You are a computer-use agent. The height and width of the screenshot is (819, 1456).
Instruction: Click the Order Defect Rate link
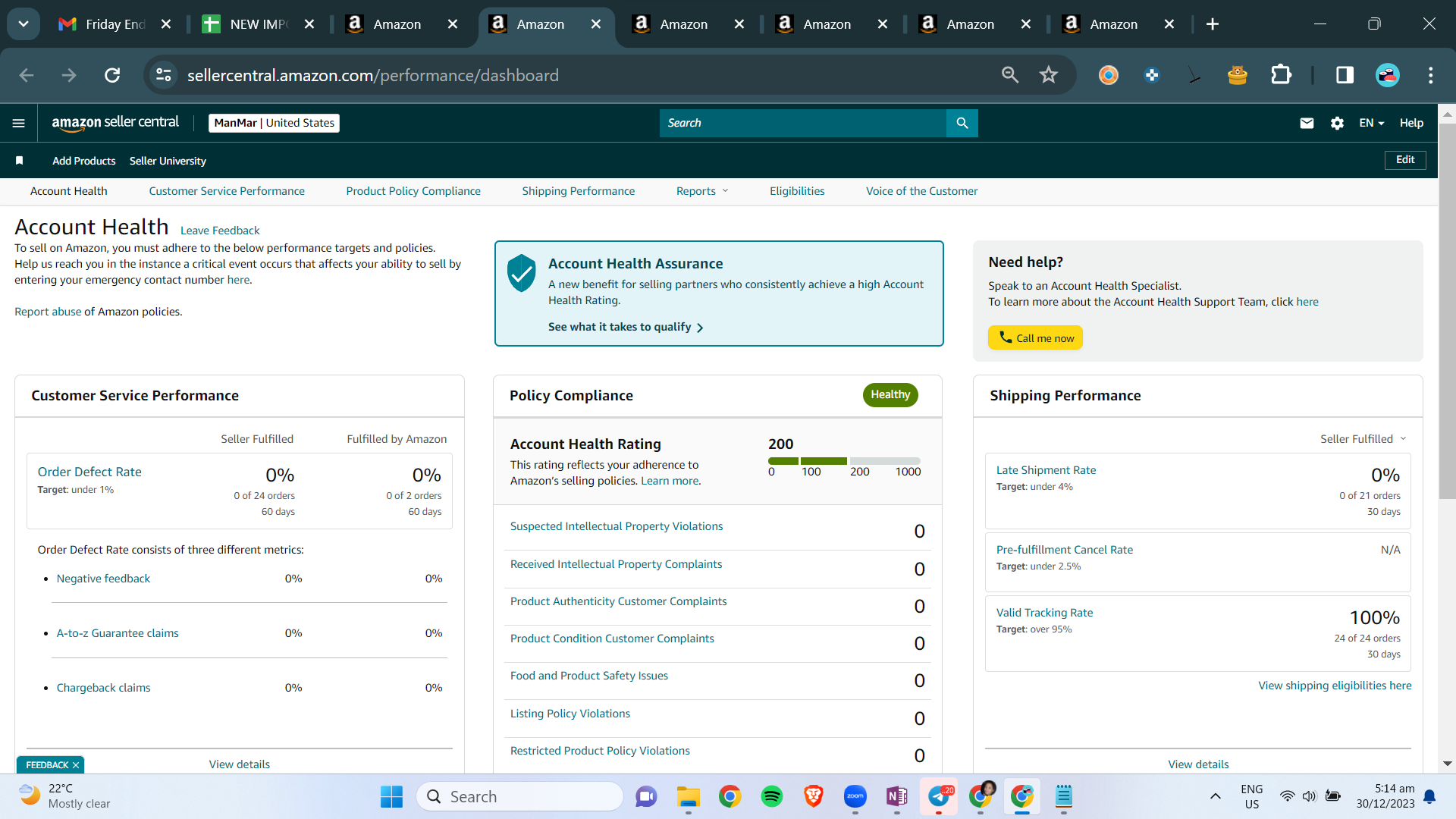pyautogui.click(x=89, y=472)
